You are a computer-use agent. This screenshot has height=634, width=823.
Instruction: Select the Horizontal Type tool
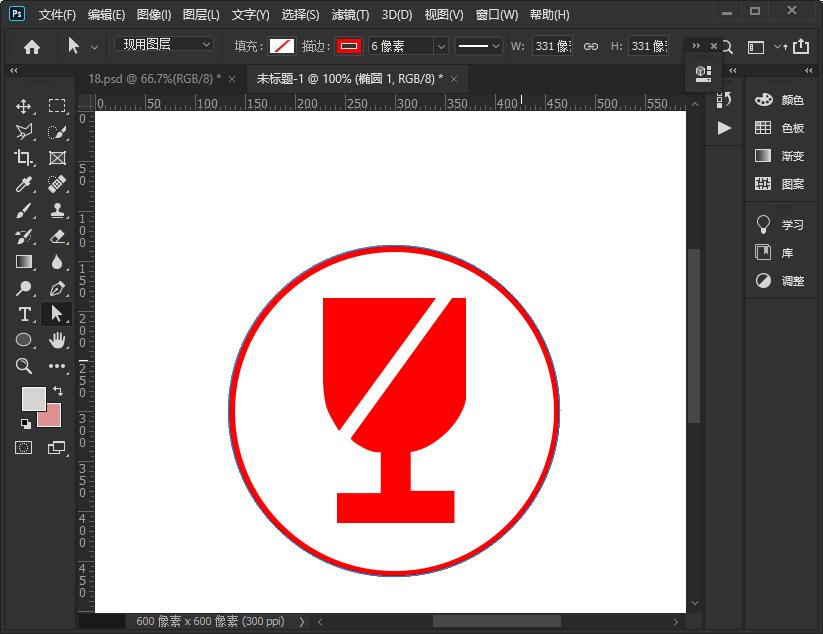click(x=24, y=314)
